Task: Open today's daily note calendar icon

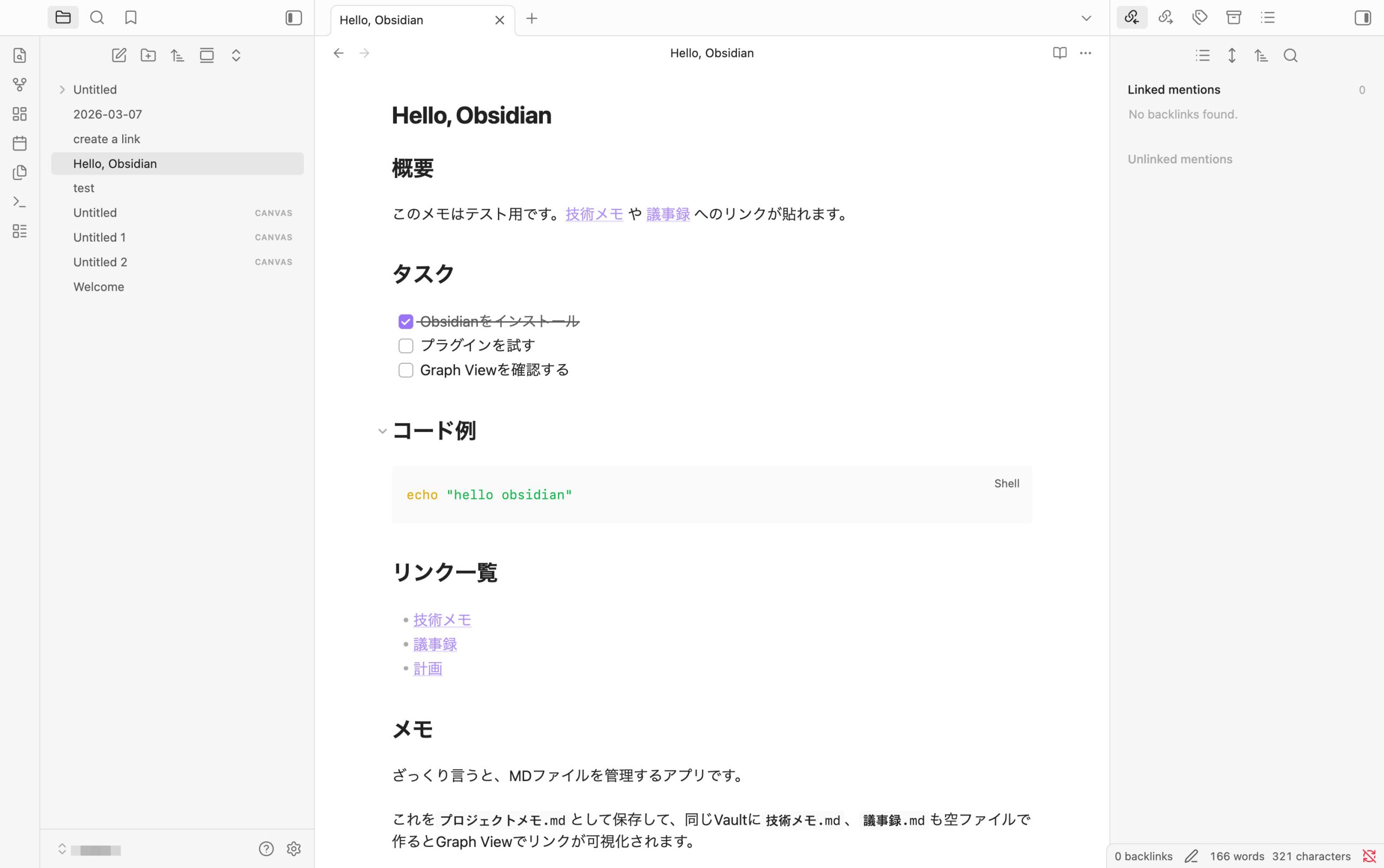Action: (19, 143)
